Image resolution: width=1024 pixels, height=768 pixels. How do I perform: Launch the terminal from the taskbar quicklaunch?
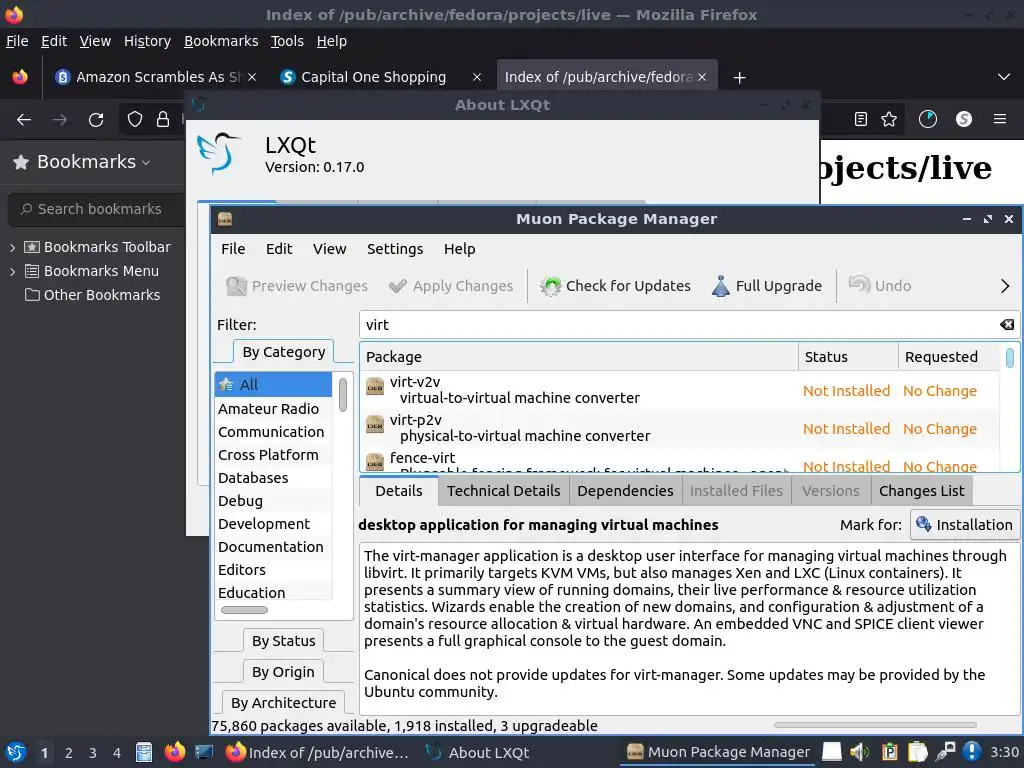[204, 752]
